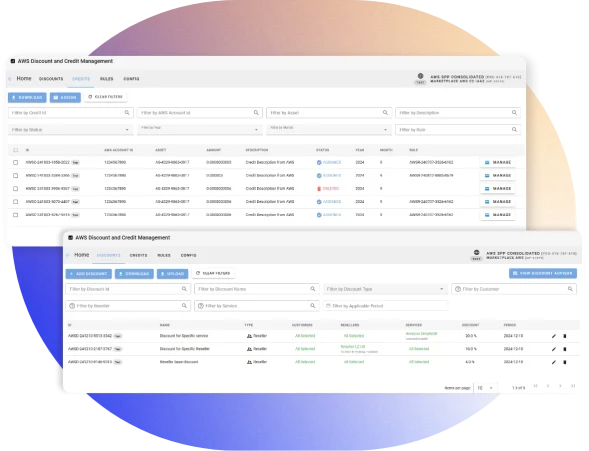Viewport: 589px width, 451px height.
Task: Click Manage for credit ID ending 1058-2022
Action: (497, 162)
